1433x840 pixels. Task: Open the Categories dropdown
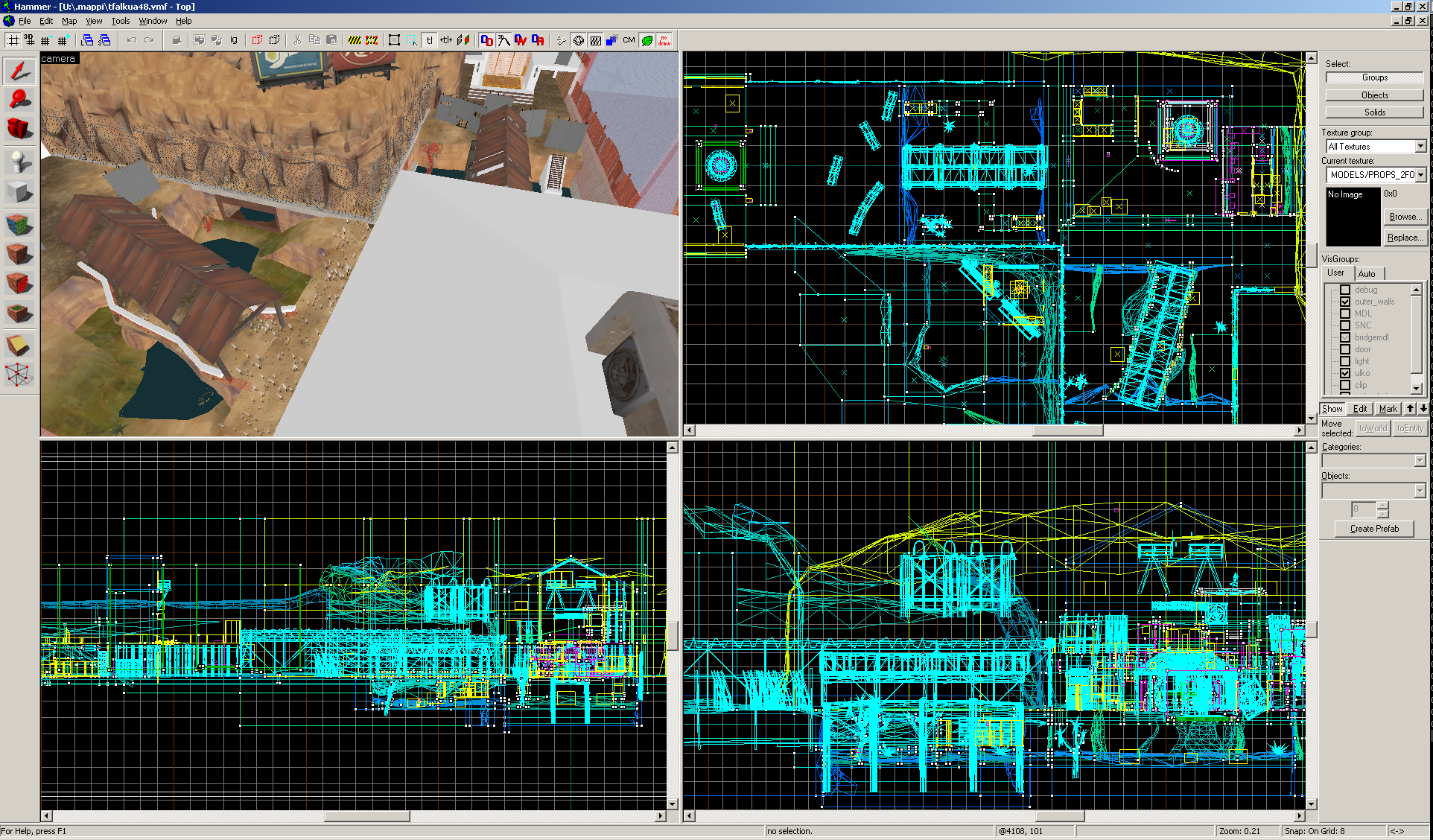[x=1420, y=461]
